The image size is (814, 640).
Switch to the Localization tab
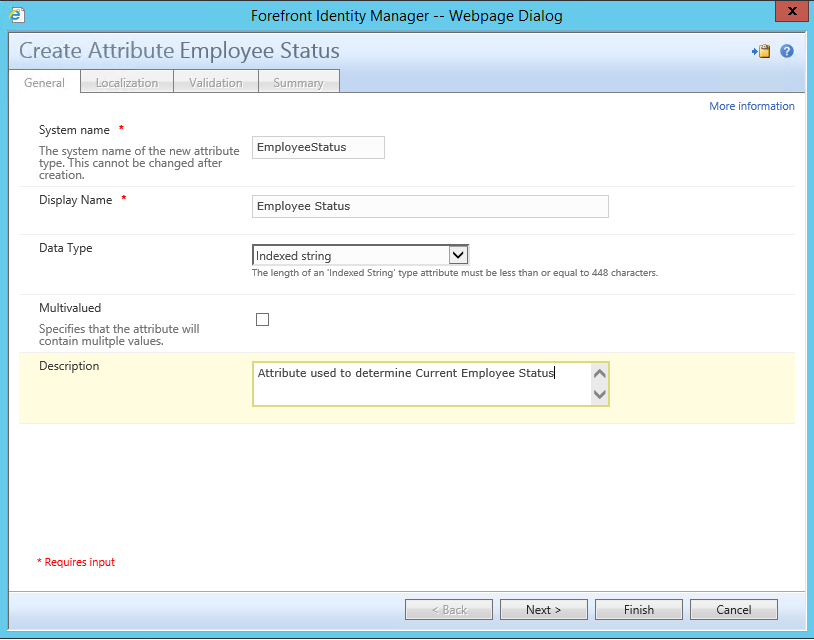point(127,83)
